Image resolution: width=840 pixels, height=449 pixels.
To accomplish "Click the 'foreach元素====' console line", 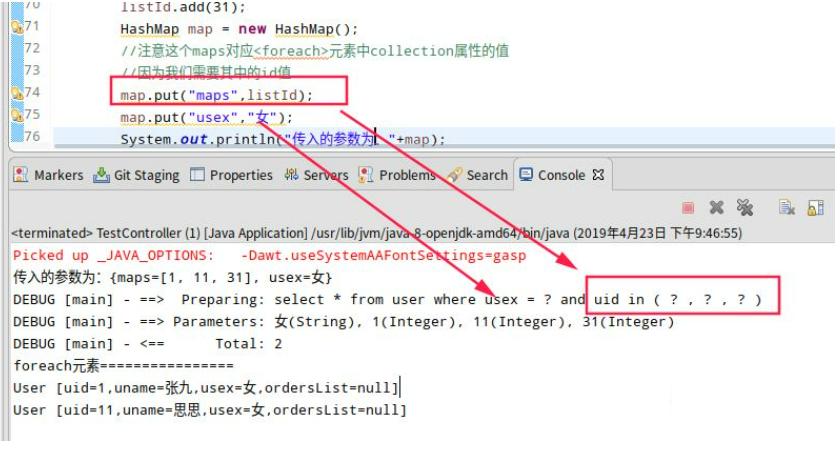I will tap(123, 365).
